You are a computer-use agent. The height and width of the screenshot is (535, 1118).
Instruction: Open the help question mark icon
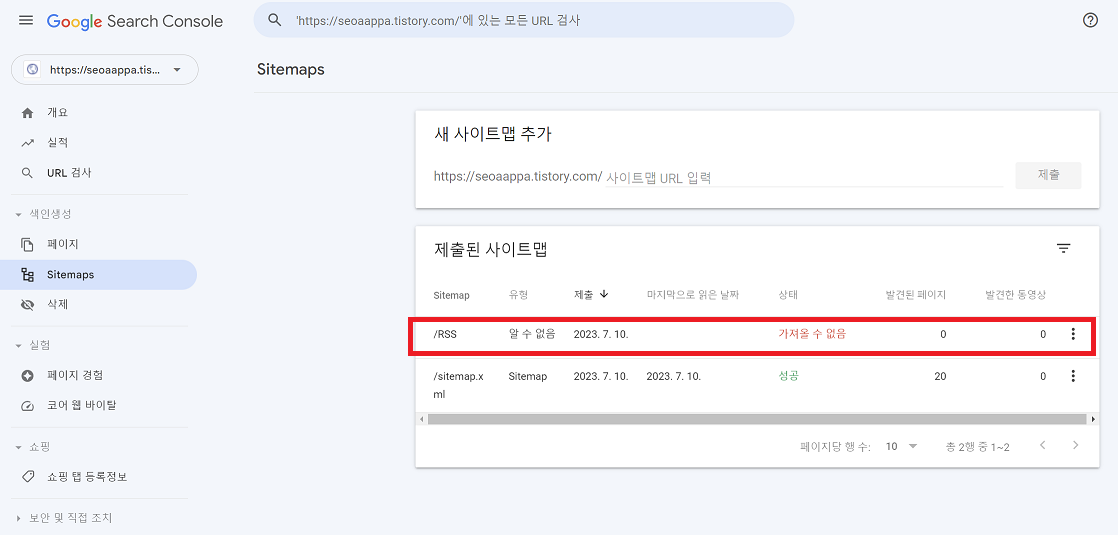[1090, 20]
